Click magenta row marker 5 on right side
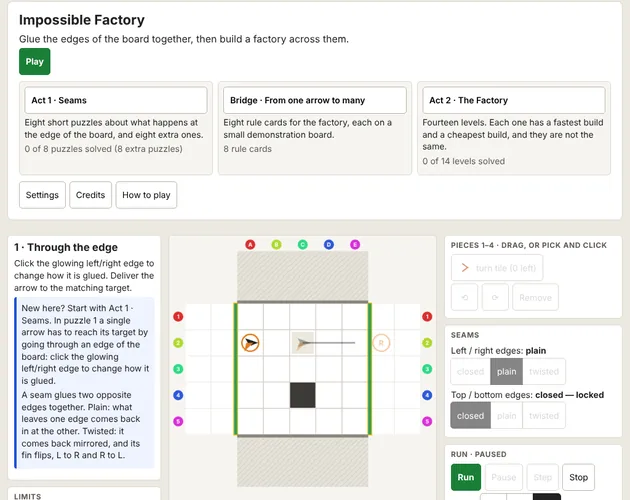Viewport: 630px width, 500px height. 427,421
